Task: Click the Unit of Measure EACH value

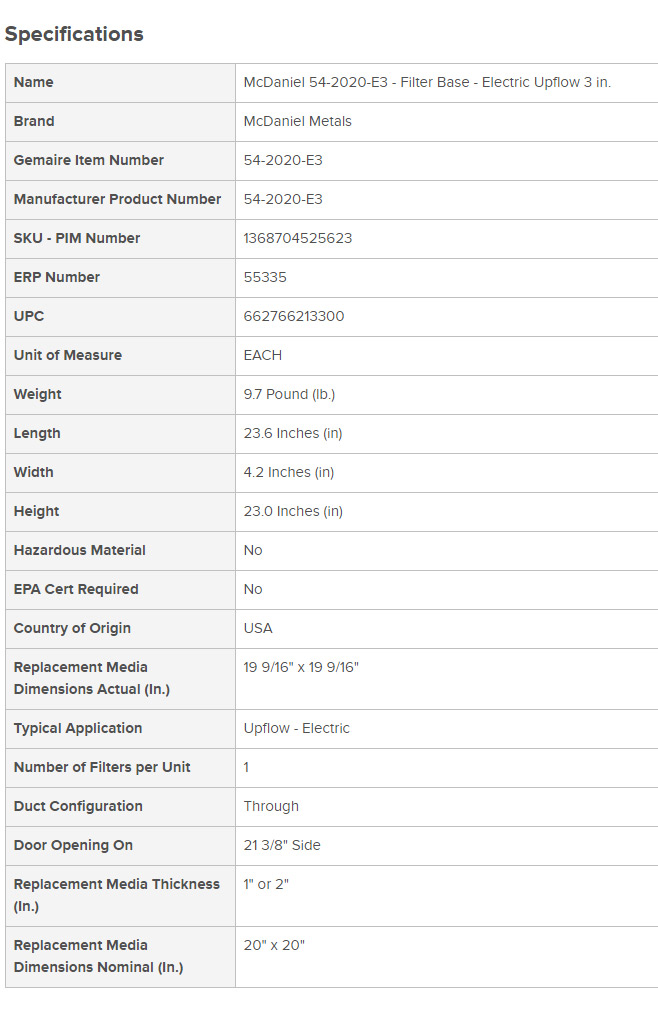Action: [262, 355]
